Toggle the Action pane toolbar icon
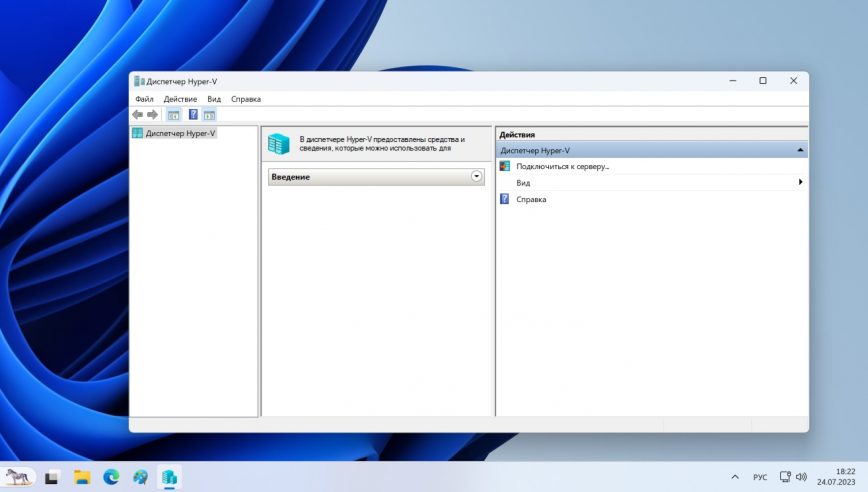 (209, 115)
